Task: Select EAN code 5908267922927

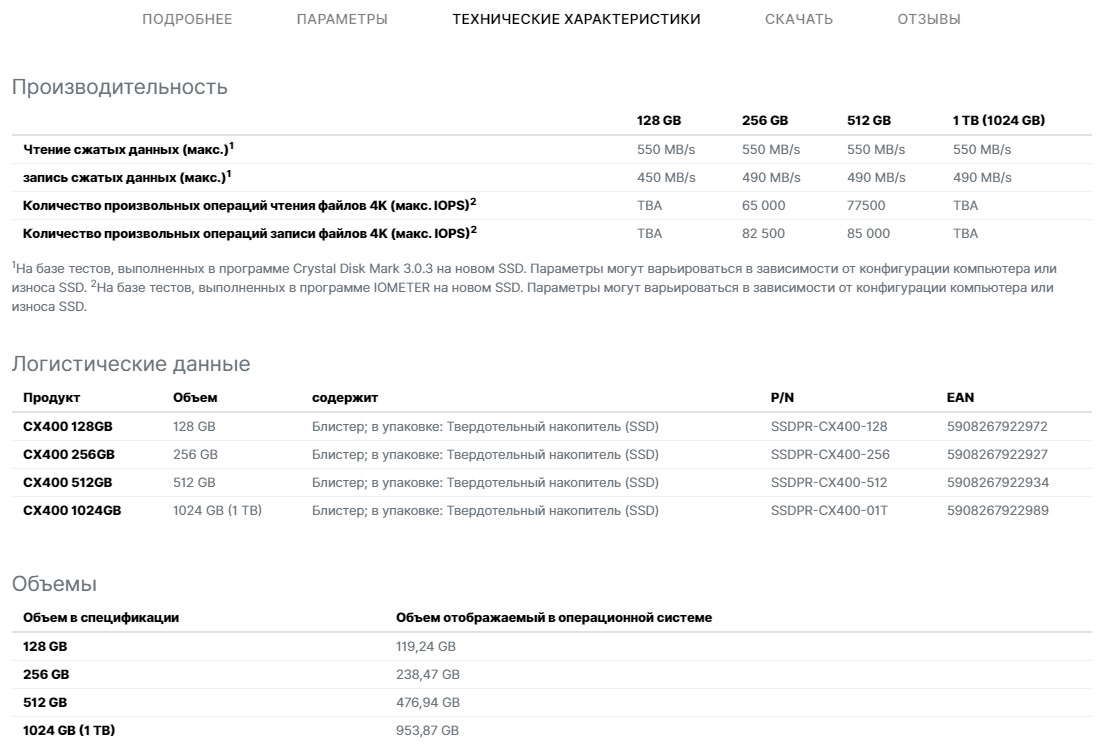Action: 997,455
